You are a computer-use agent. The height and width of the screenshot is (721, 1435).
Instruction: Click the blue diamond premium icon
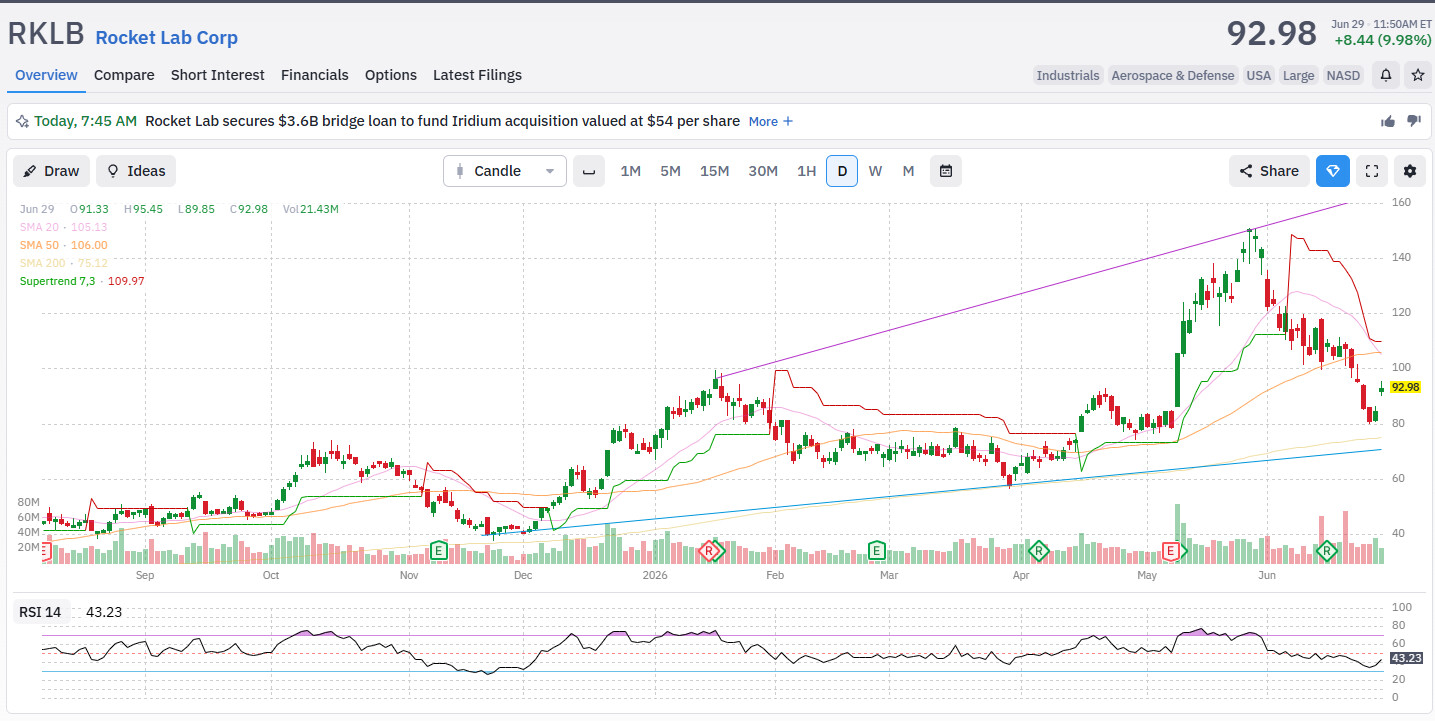(1333, 171)
